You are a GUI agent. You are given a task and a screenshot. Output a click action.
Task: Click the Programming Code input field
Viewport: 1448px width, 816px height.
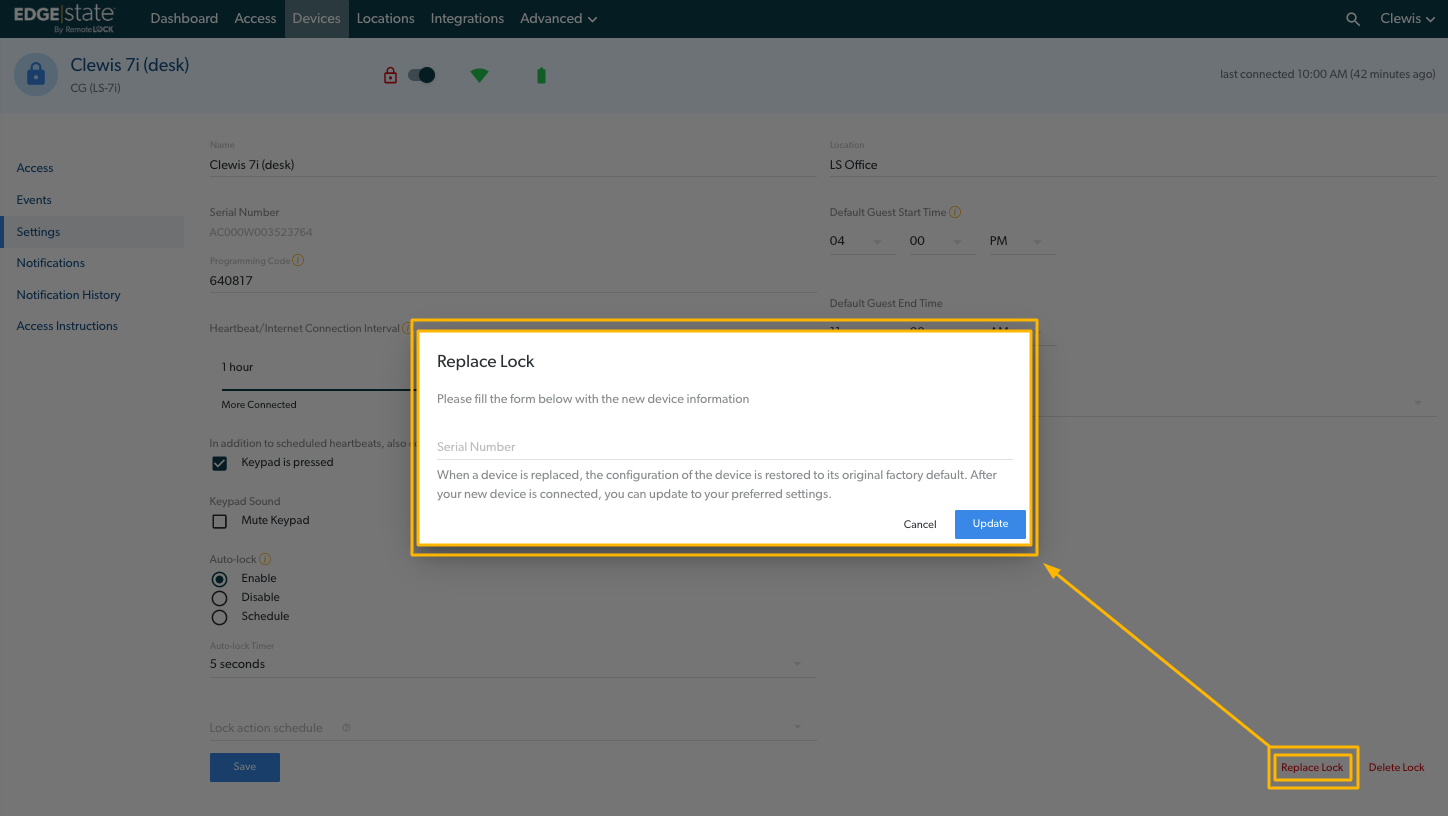pos(512,281)
